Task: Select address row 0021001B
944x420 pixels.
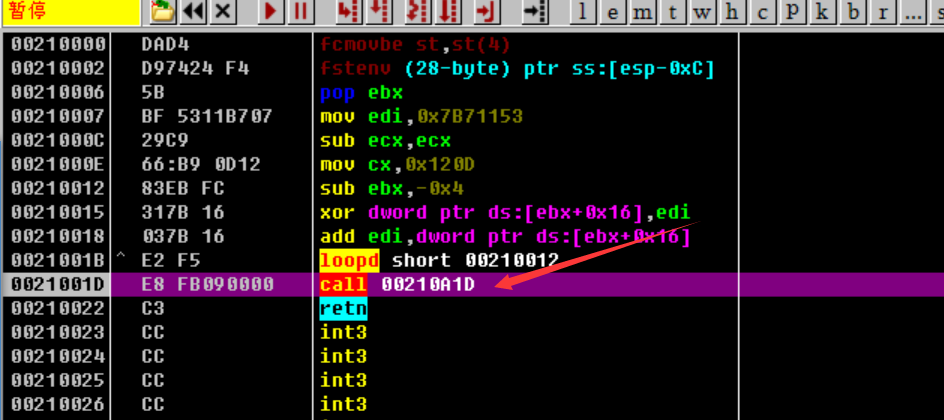Action: 58,260
